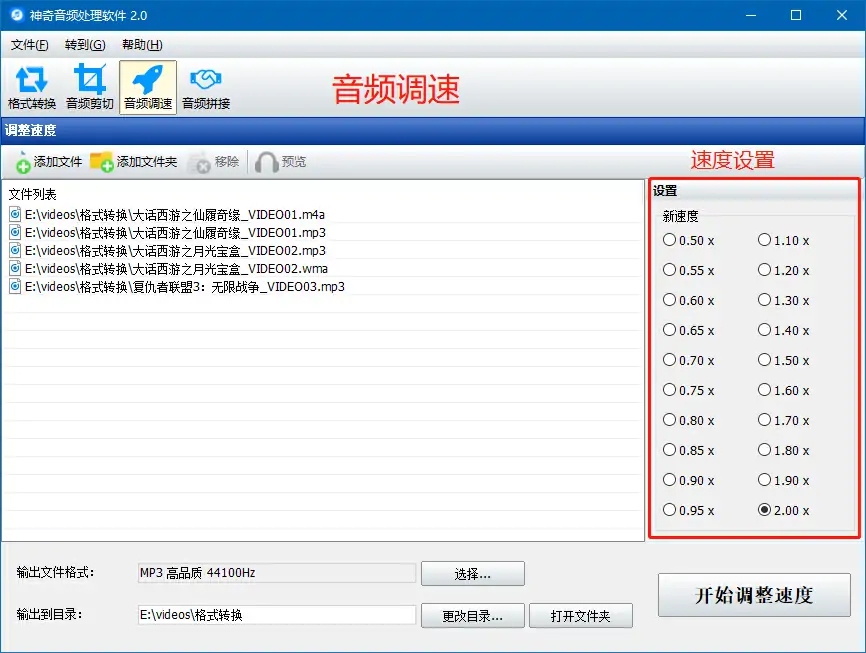Select the 音频剪切 audio cut tool
This screenshot has height=653, width=866.
tap(90, 87)
